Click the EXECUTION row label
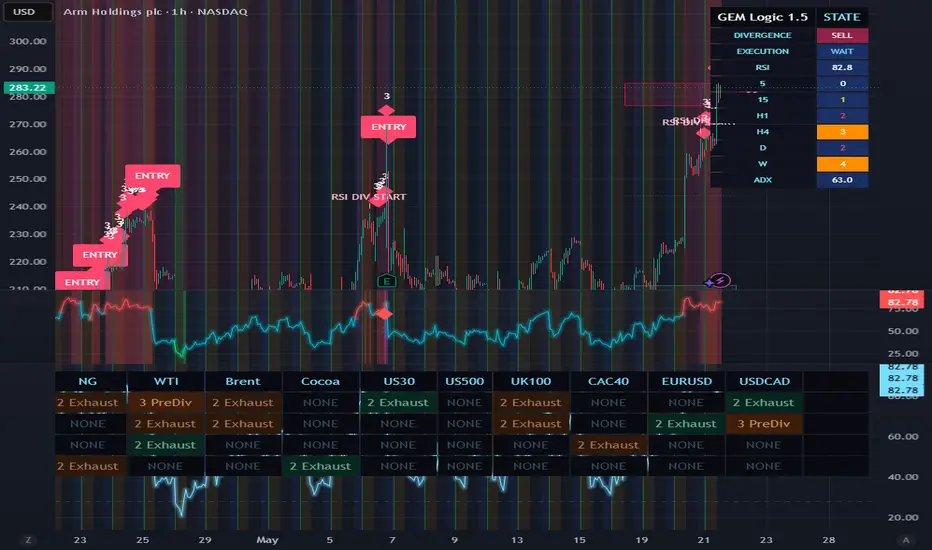Viewport: 932px width, 550px height. click(x=763, y=51)
